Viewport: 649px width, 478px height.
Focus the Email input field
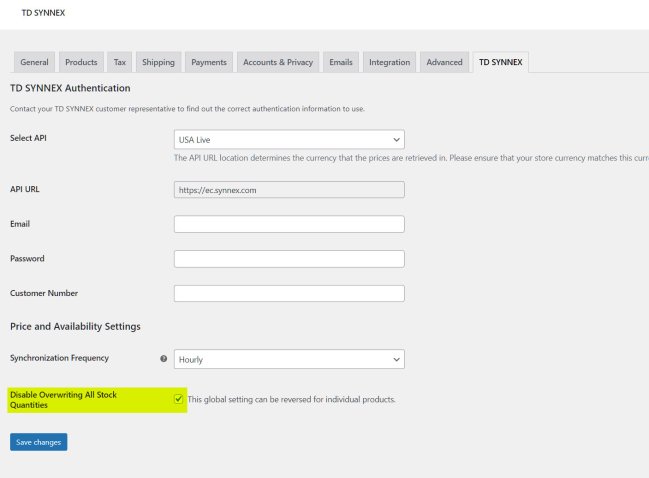289,224
